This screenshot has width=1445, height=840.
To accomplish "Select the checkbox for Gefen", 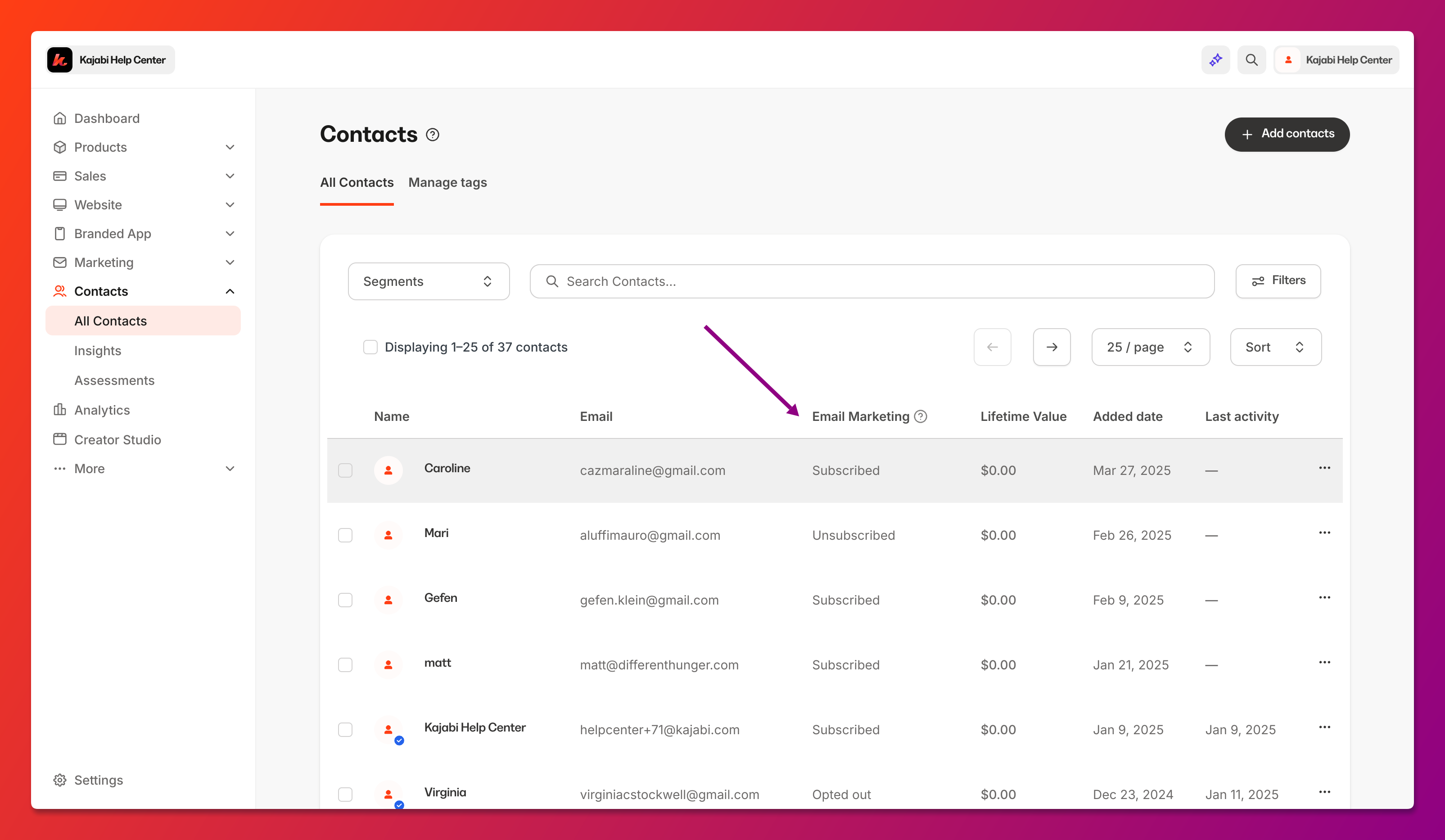I will (345, 600).
